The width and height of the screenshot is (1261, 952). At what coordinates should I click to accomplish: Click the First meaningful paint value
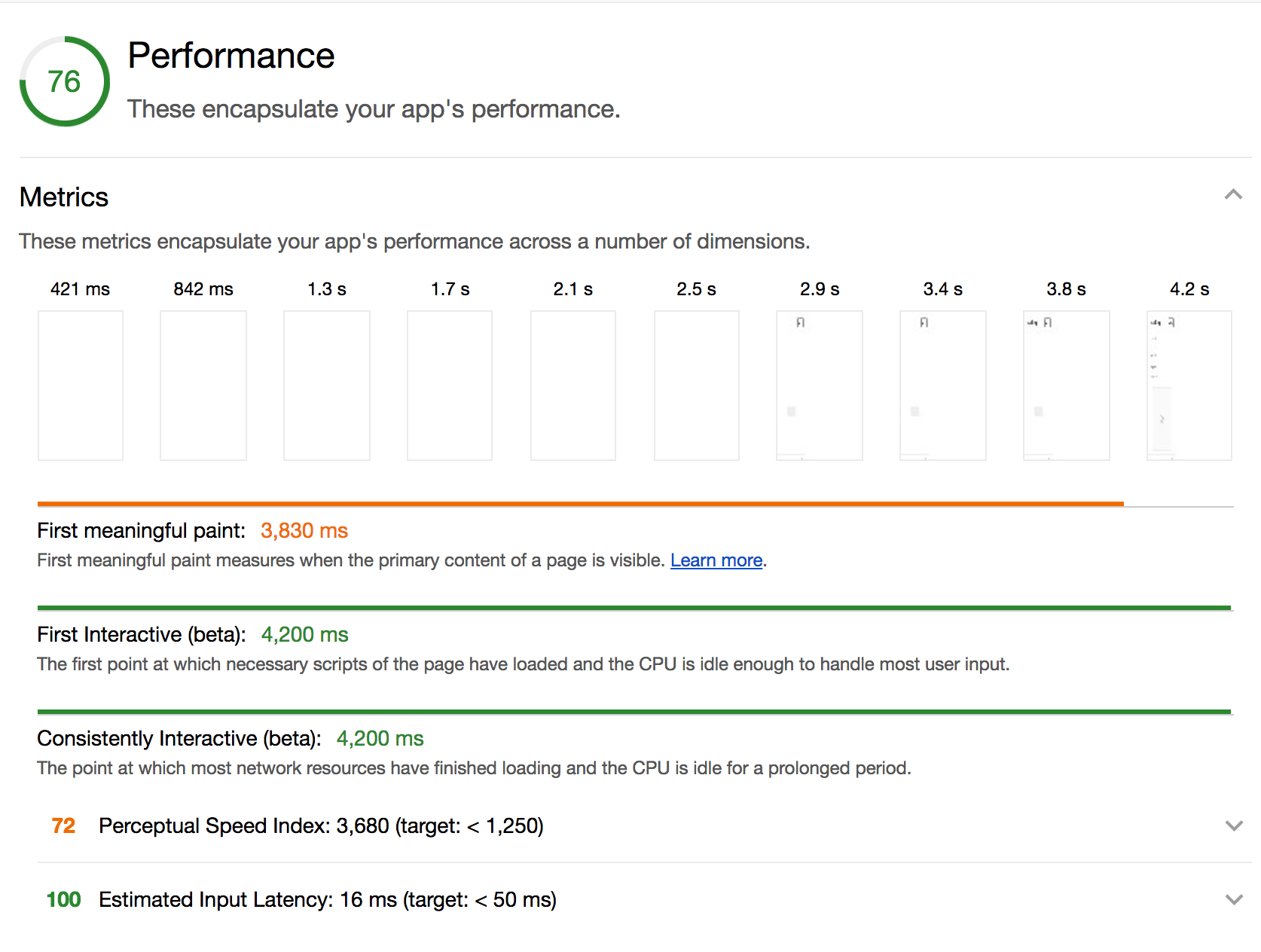click(304, 531)
